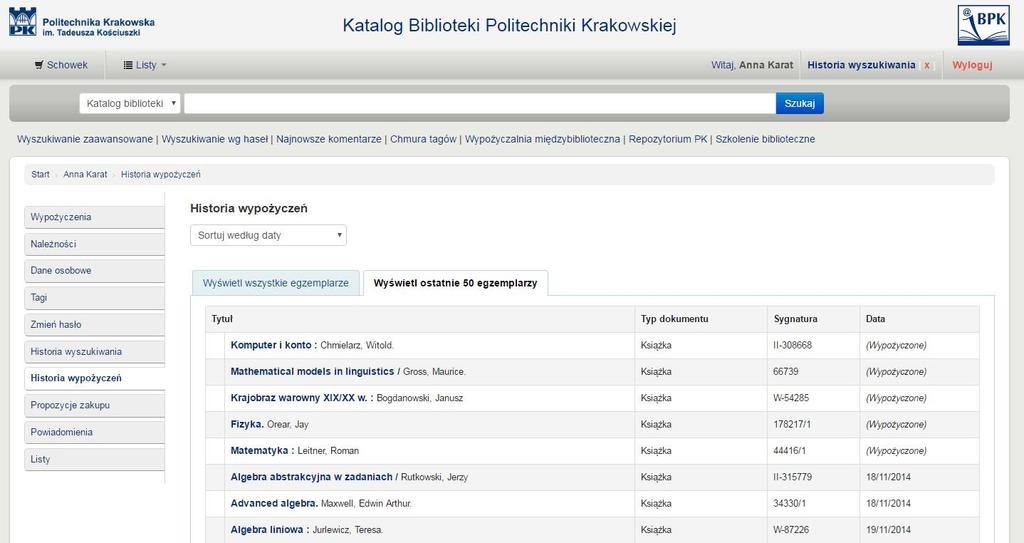1024x543 pixels.
Task: Click signature W-87226
Action: (791, 530)
